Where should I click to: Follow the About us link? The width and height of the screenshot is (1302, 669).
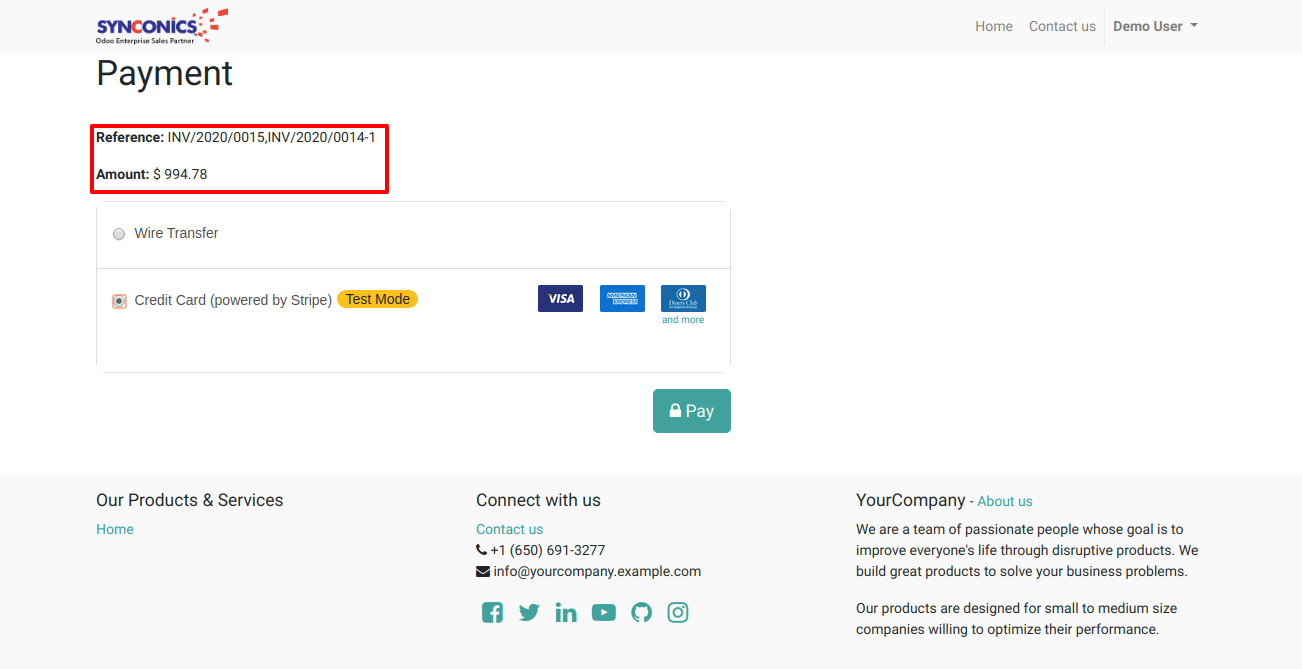click(1005, 502)
